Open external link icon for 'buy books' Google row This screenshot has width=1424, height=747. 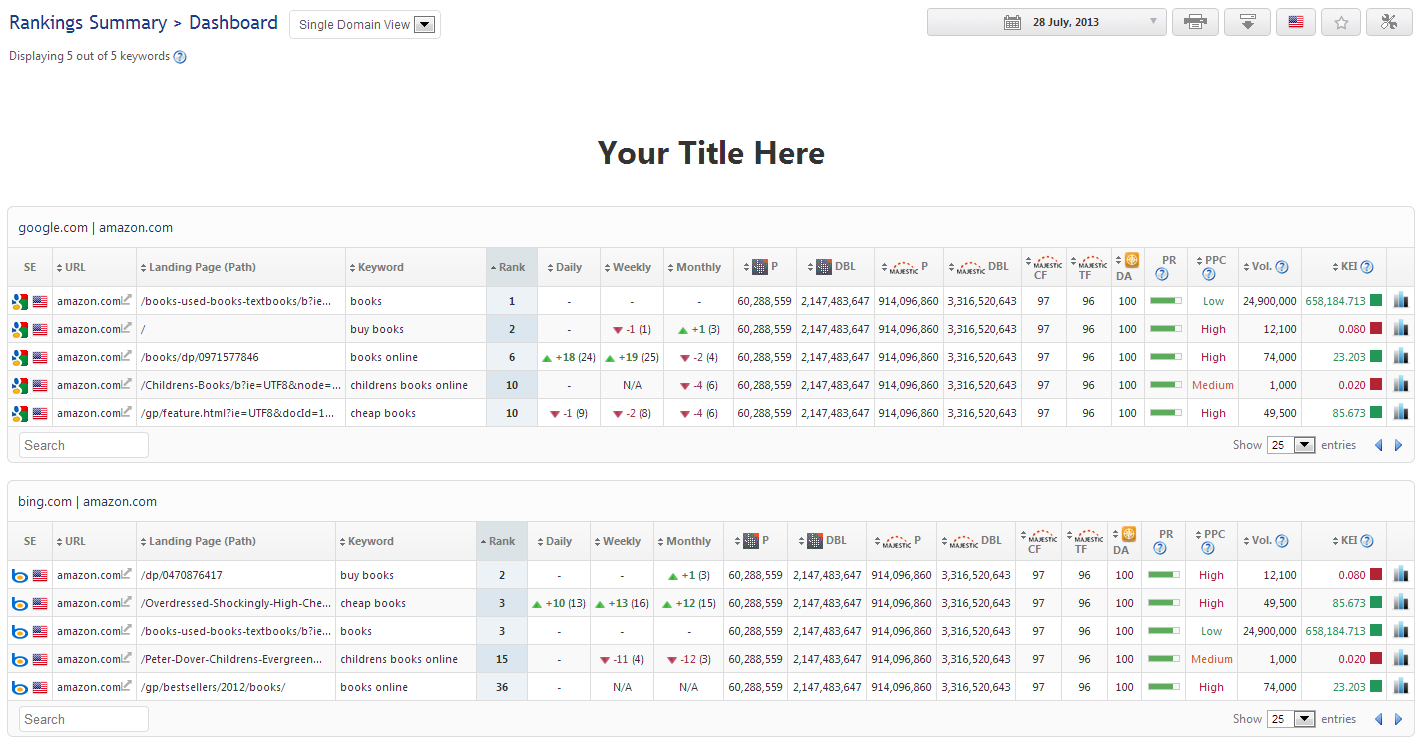click(126, 328)
